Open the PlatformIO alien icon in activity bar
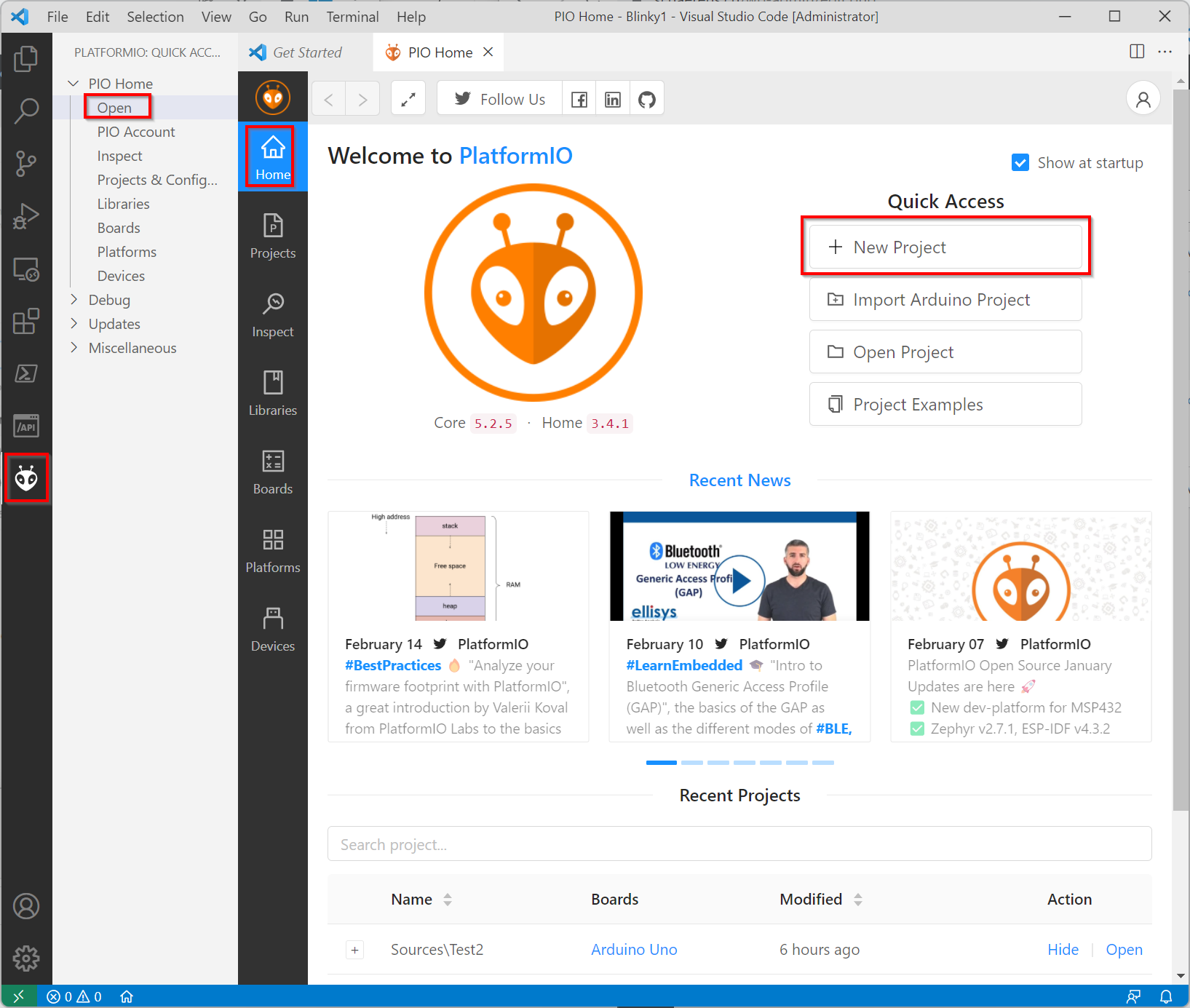 click(26, 478)
